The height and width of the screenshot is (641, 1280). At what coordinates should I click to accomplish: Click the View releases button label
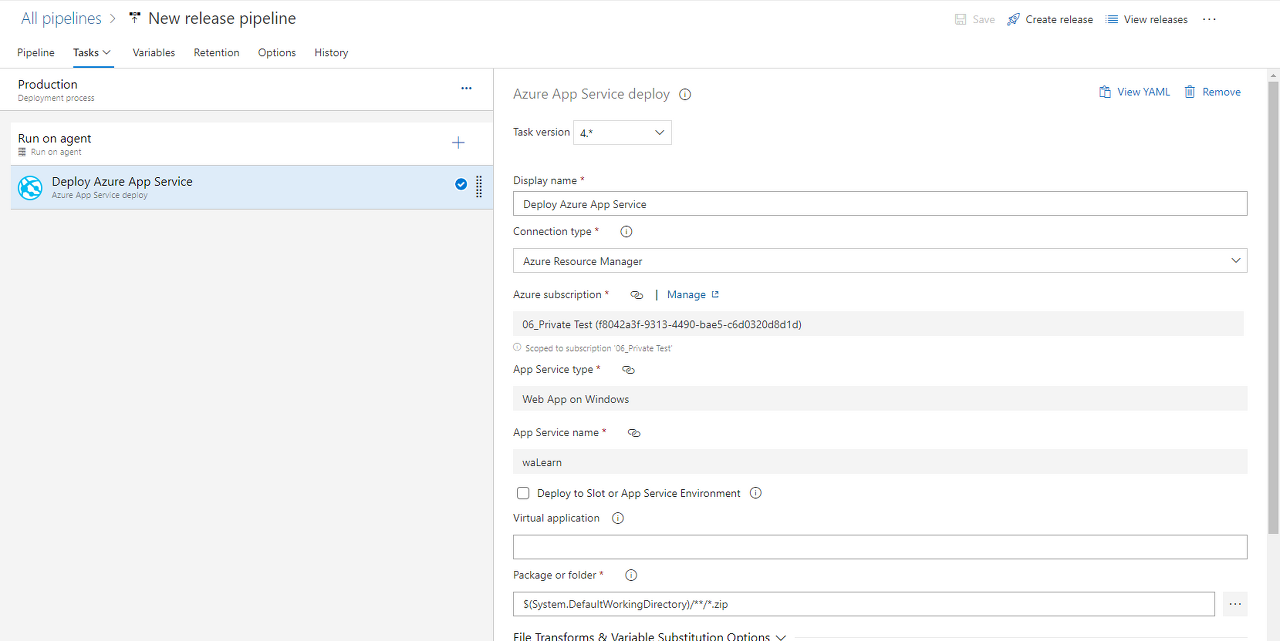coord(1156,19)
